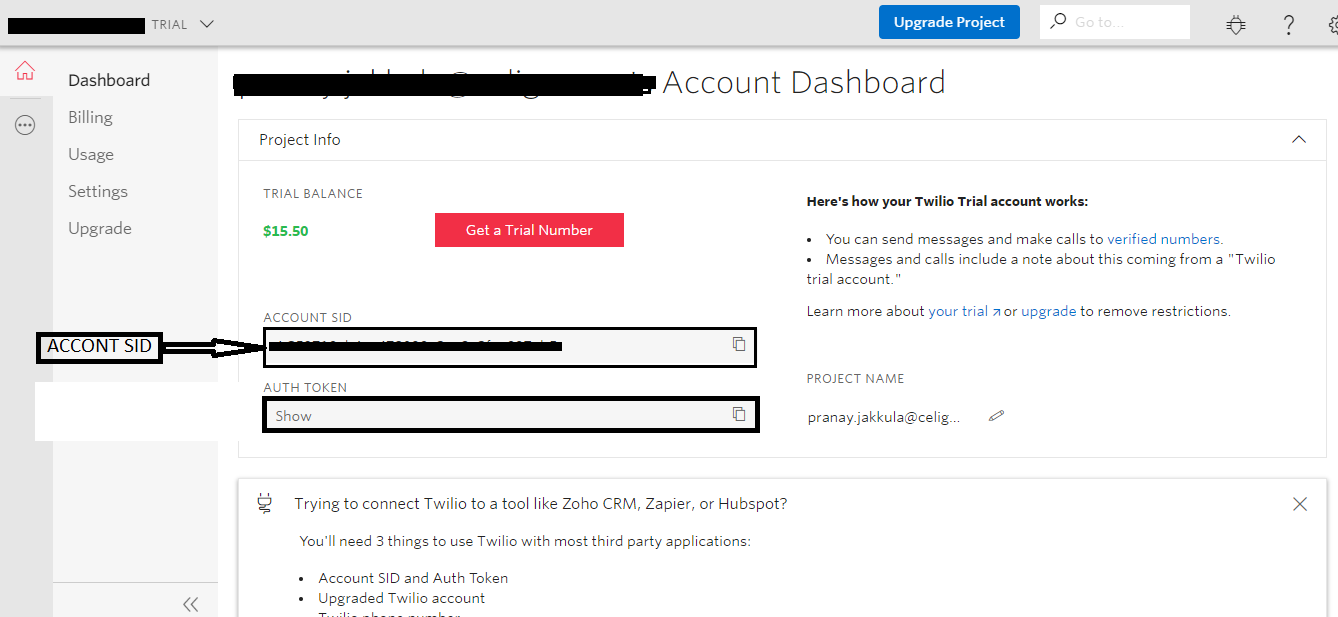This screenshot has height=617, width=1338.
Task: Click the PROJECT NAME label
Action: [x=856, y=379]
